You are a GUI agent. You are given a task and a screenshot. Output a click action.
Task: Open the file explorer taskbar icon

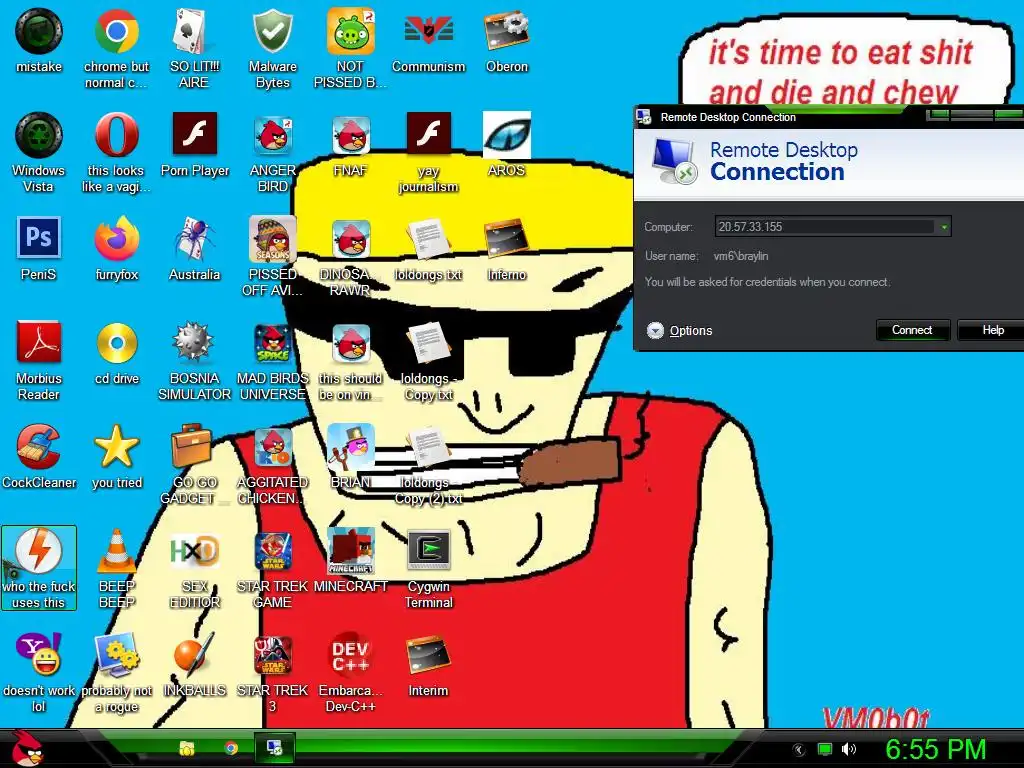187,748
